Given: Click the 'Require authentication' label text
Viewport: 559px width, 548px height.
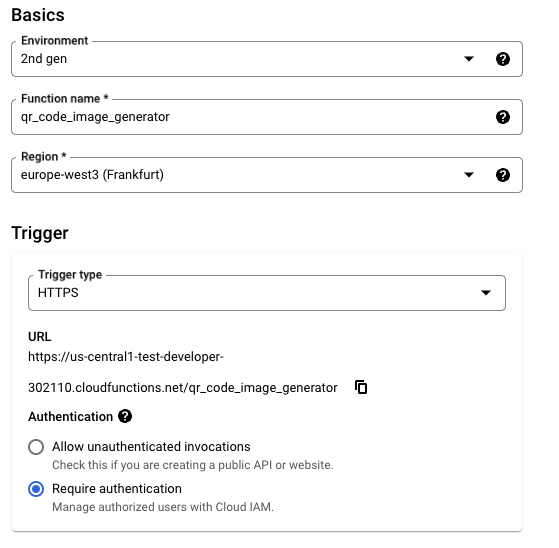Looking at the screenshot, I should coord(117,489).
